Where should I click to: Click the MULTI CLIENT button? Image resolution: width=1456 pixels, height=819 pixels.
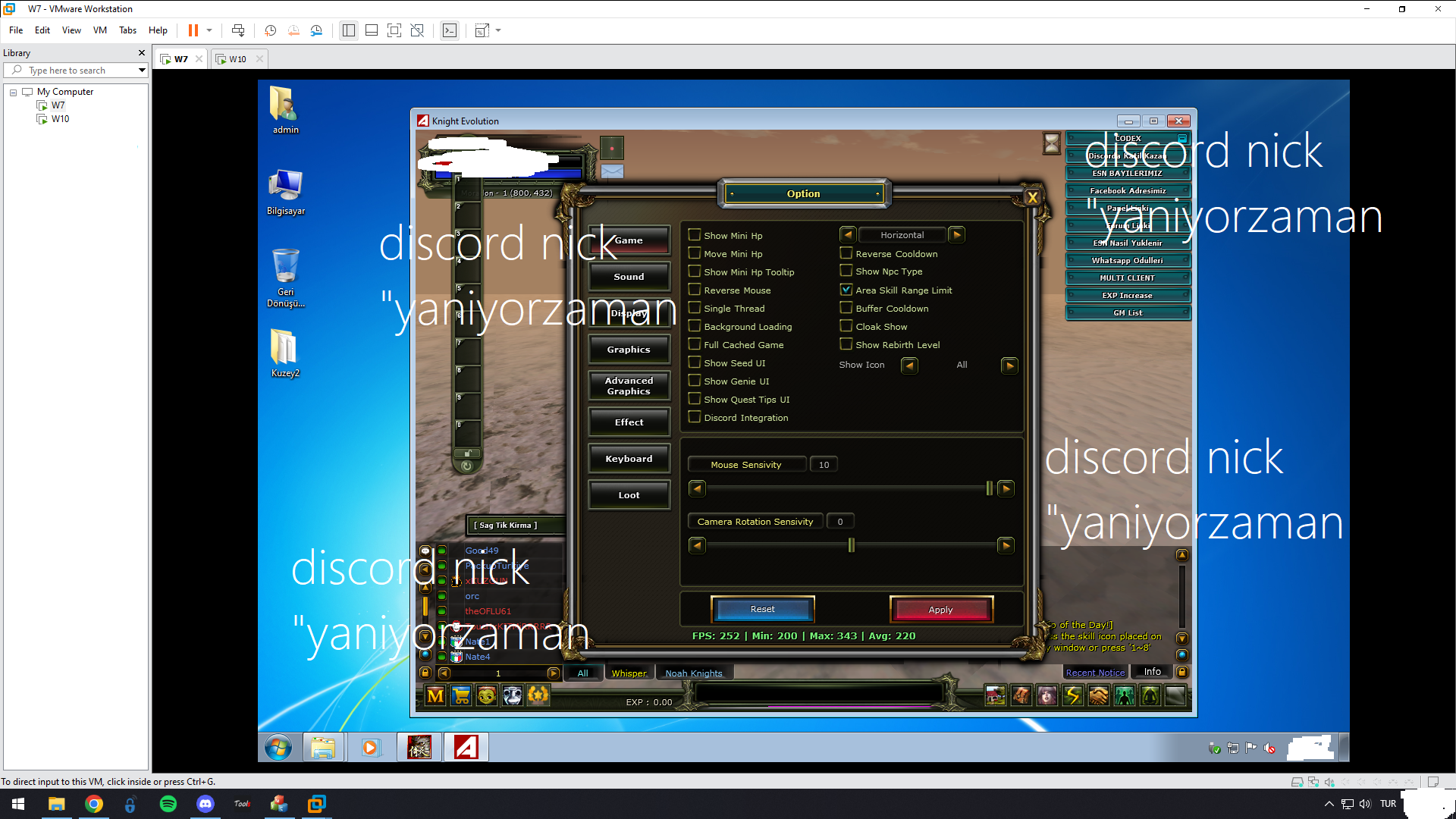click(1128, 278)
